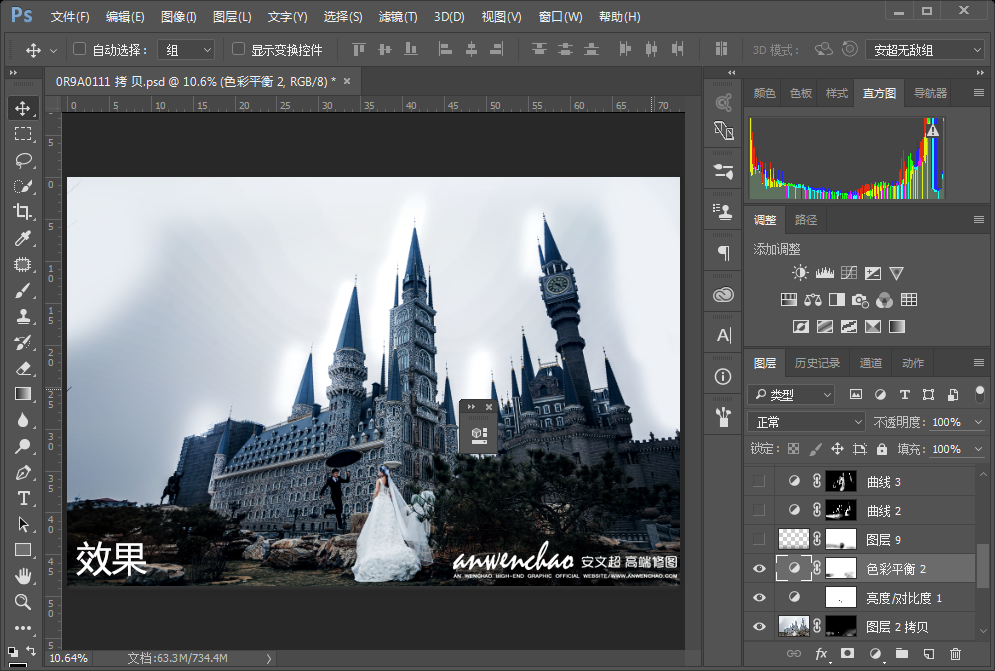995x671 pixels.
Task: Open the 组 auto-select dropdown
Action: (186, 50)
